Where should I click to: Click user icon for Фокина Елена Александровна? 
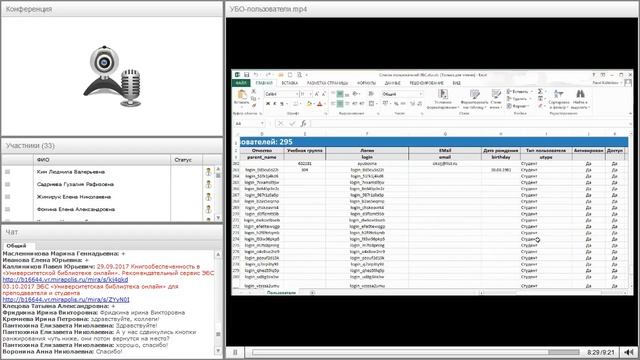point(208,209)
